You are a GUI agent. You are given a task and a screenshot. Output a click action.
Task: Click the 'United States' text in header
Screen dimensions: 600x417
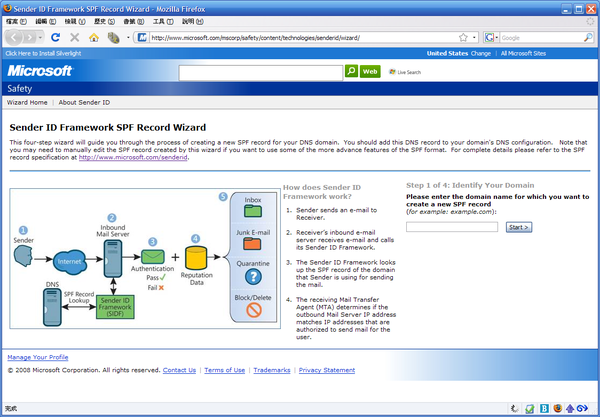pyautogui.click(x=447, y=54)
